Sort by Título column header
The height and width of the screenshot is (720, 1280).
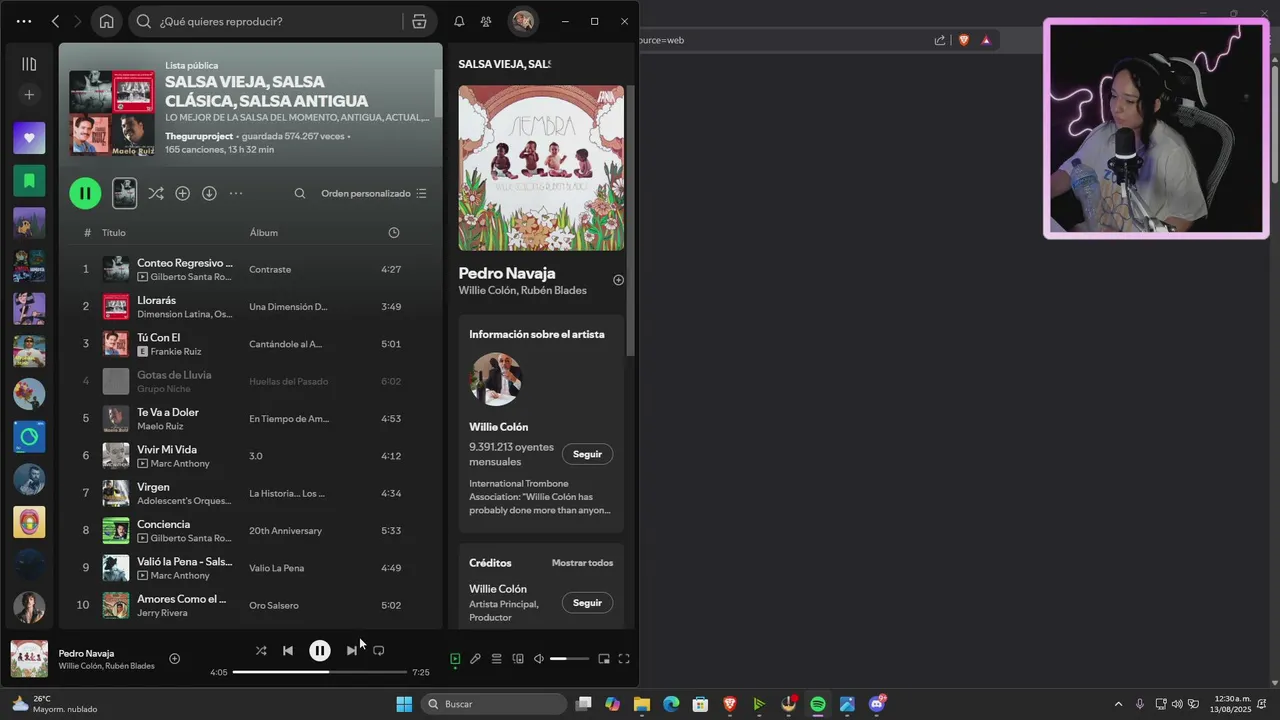pyautogui.click(x=114, y=233)
